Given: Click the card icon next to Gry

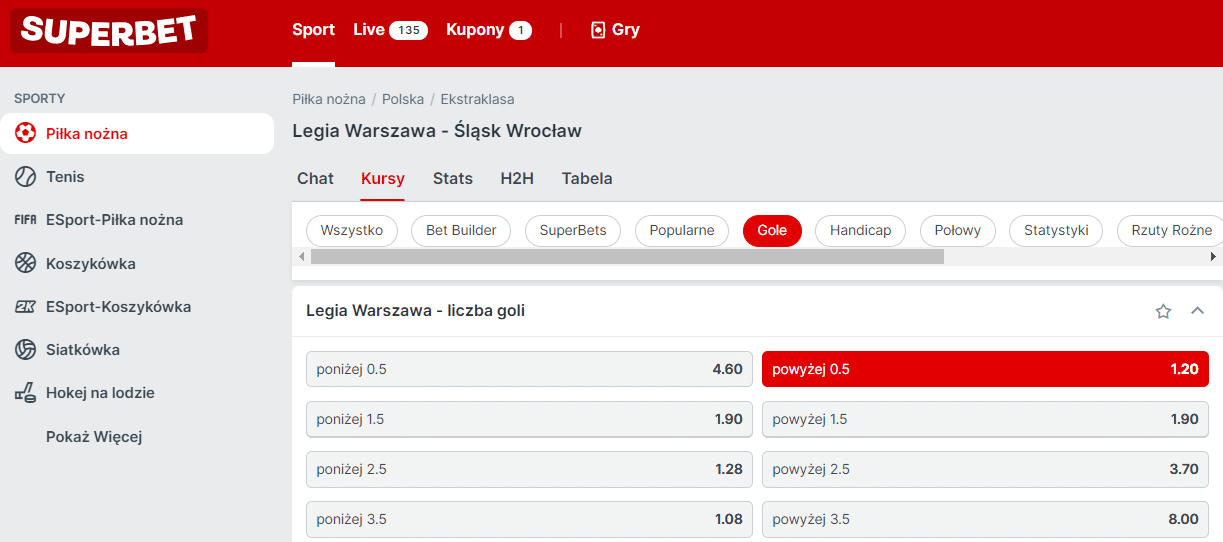Looking at the screenshot, I should pyautogui.click(x=598, y=30).
